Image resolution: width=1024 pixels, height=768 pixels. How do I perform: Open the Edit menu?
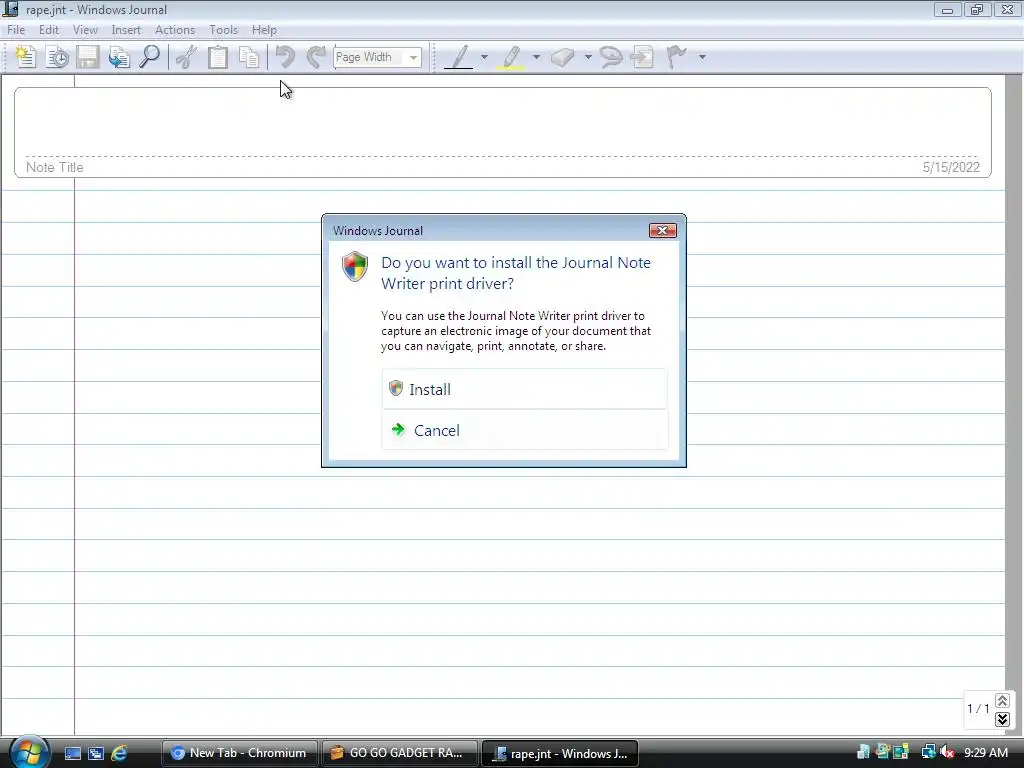[48, 30]
